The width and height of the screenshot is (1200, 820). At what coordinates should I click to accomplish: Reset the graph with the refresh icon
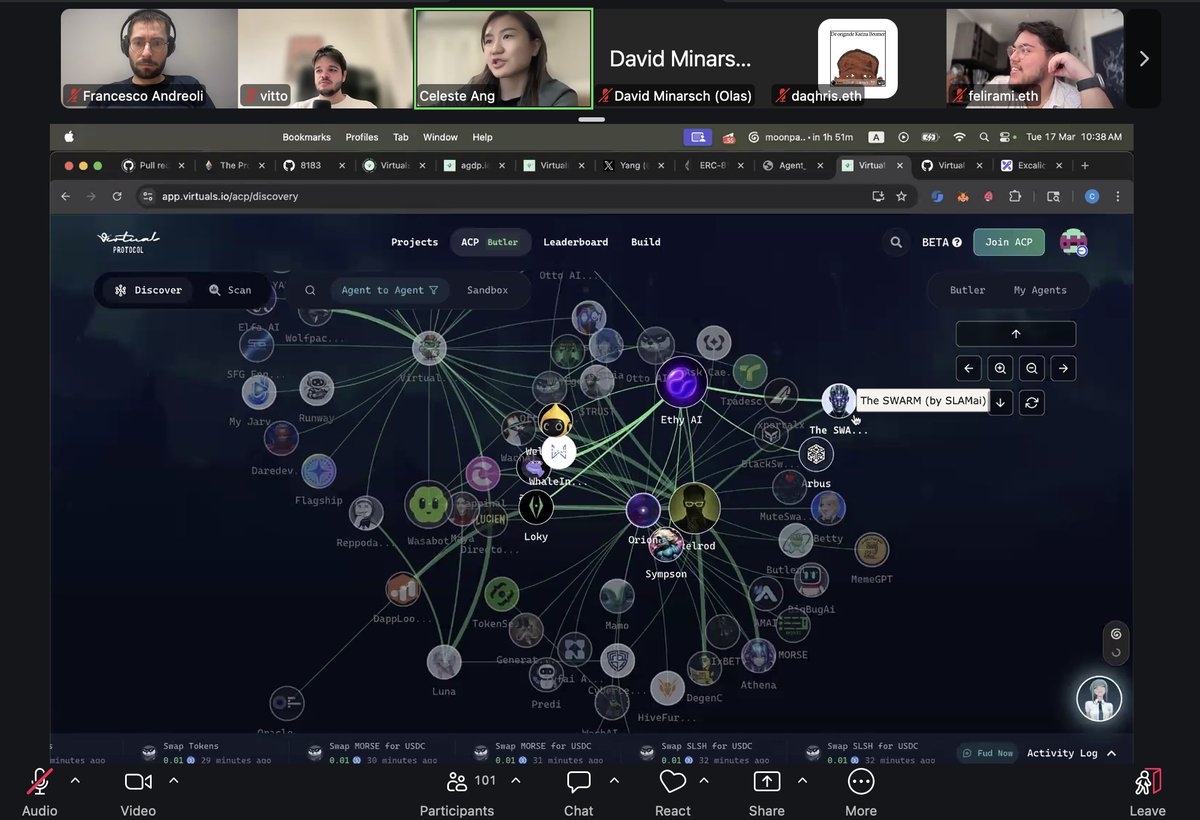[x=1032, y=402]
